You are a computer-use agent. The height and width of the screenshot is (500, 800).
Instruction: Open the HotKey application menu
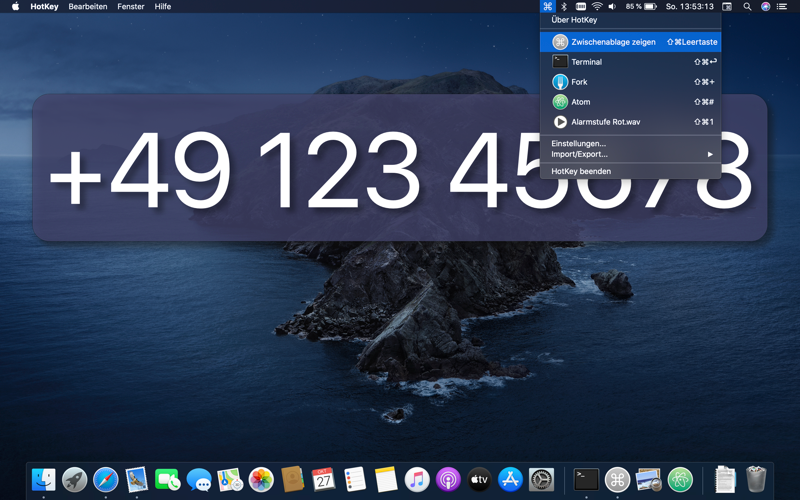coord(44,7)
